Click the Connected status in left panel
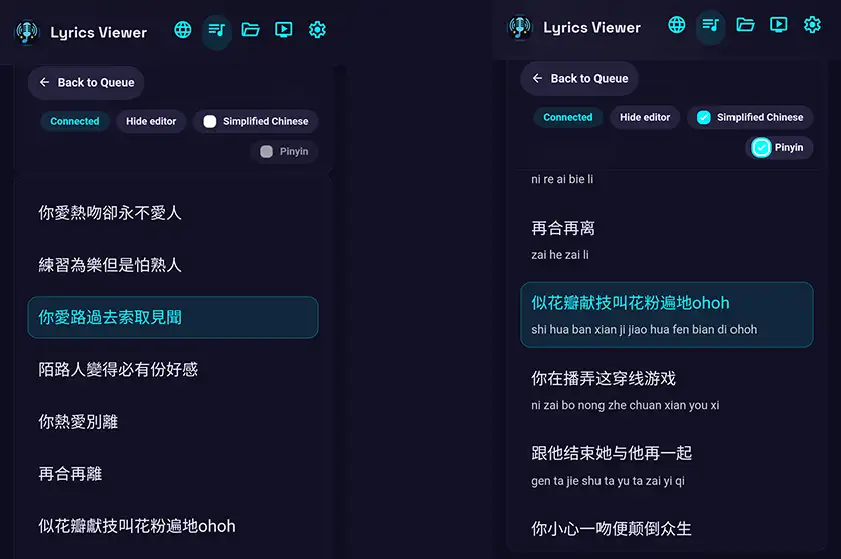 (75, 121)
